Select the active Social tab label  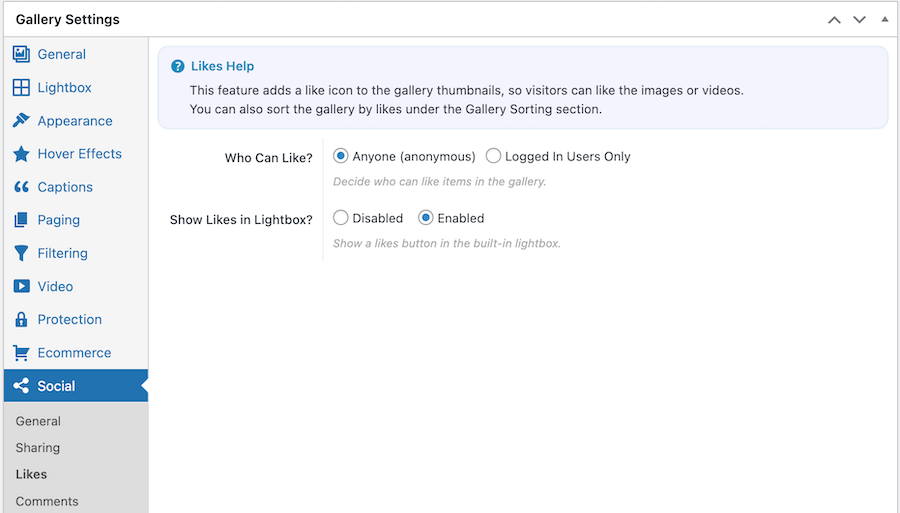56,386
